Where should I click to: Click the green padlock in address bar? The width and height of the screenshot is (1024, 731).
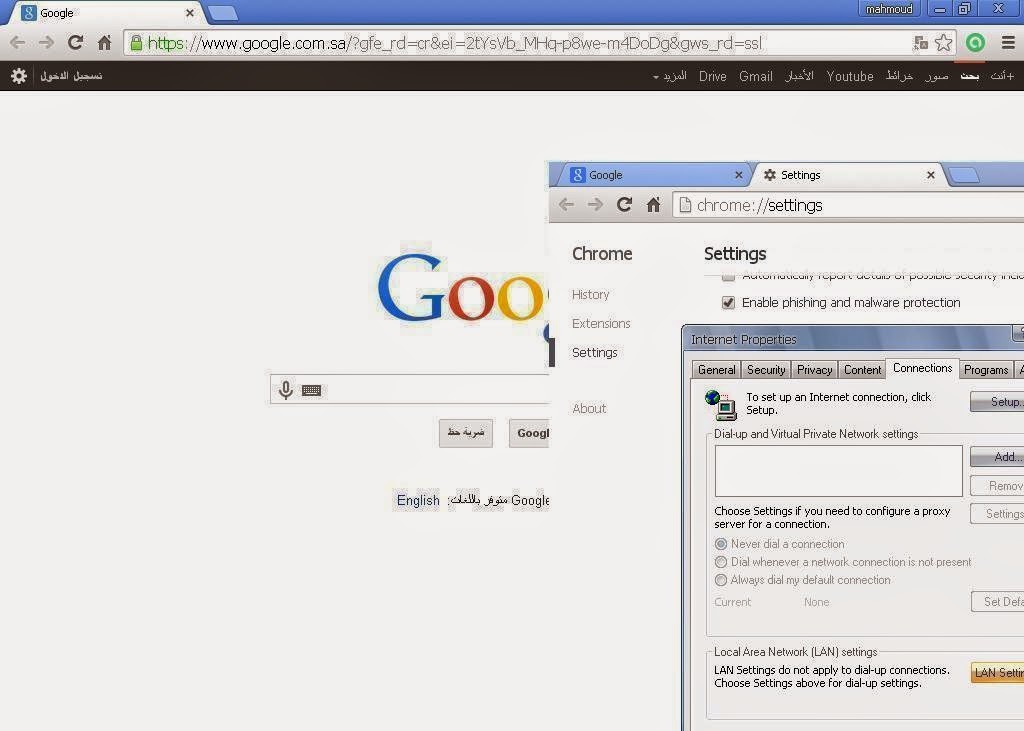136,43
